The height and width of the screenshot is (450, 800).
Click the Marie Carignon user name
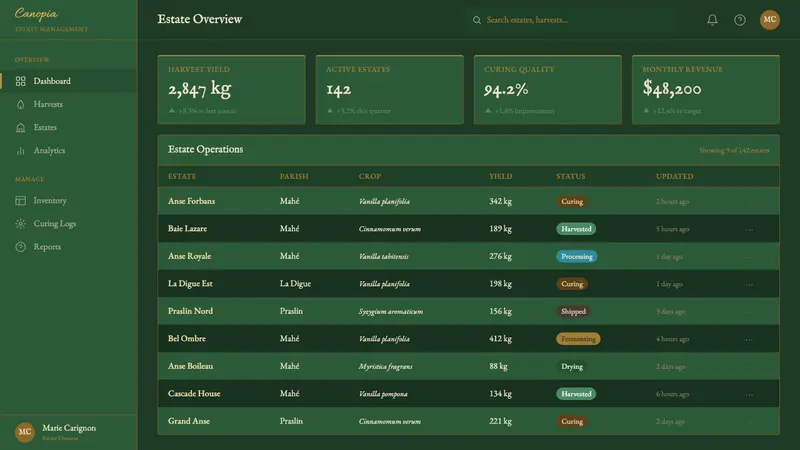(69, 428)
